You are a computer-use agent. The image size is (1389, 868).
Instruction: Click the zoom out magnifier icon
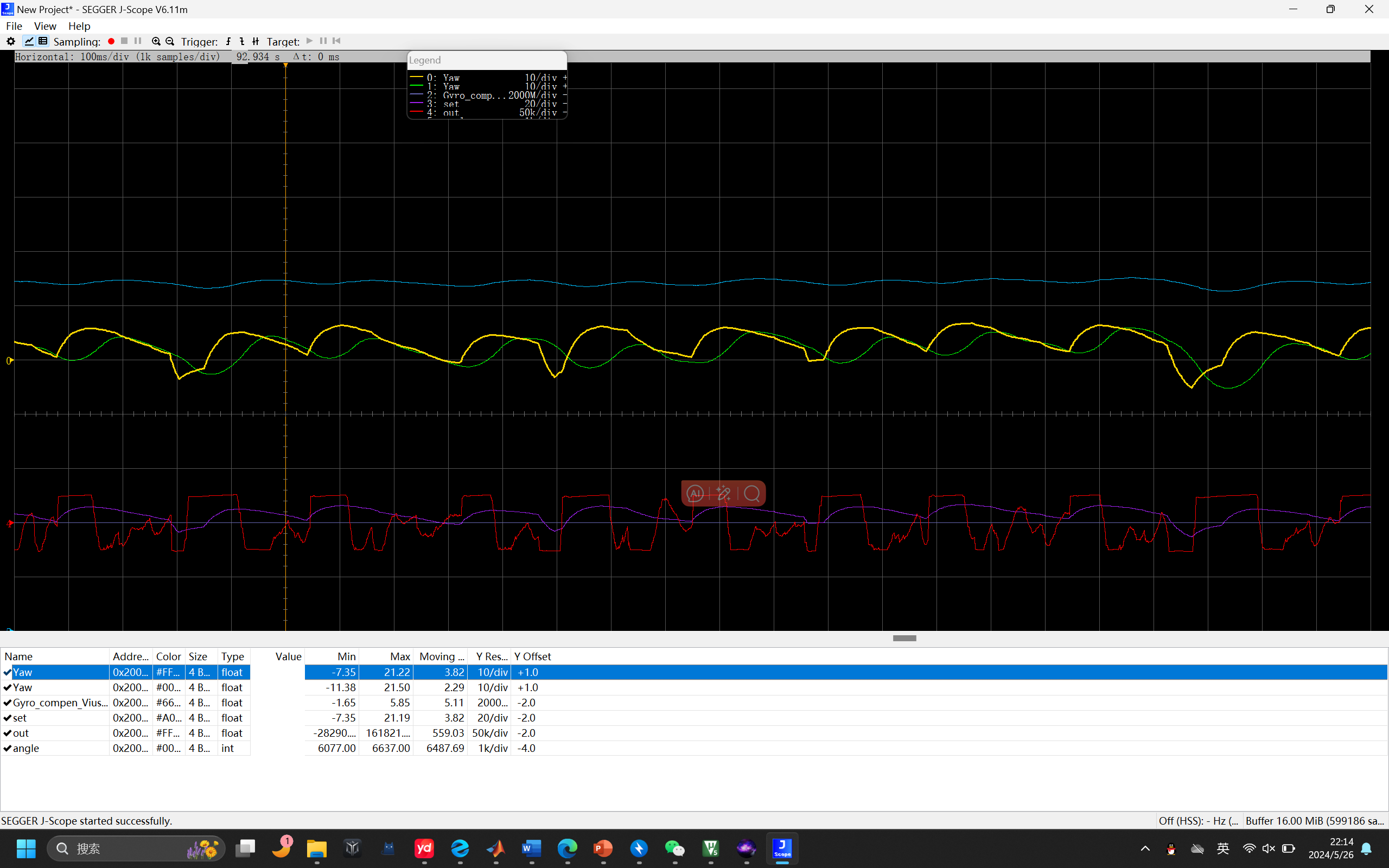170,41
